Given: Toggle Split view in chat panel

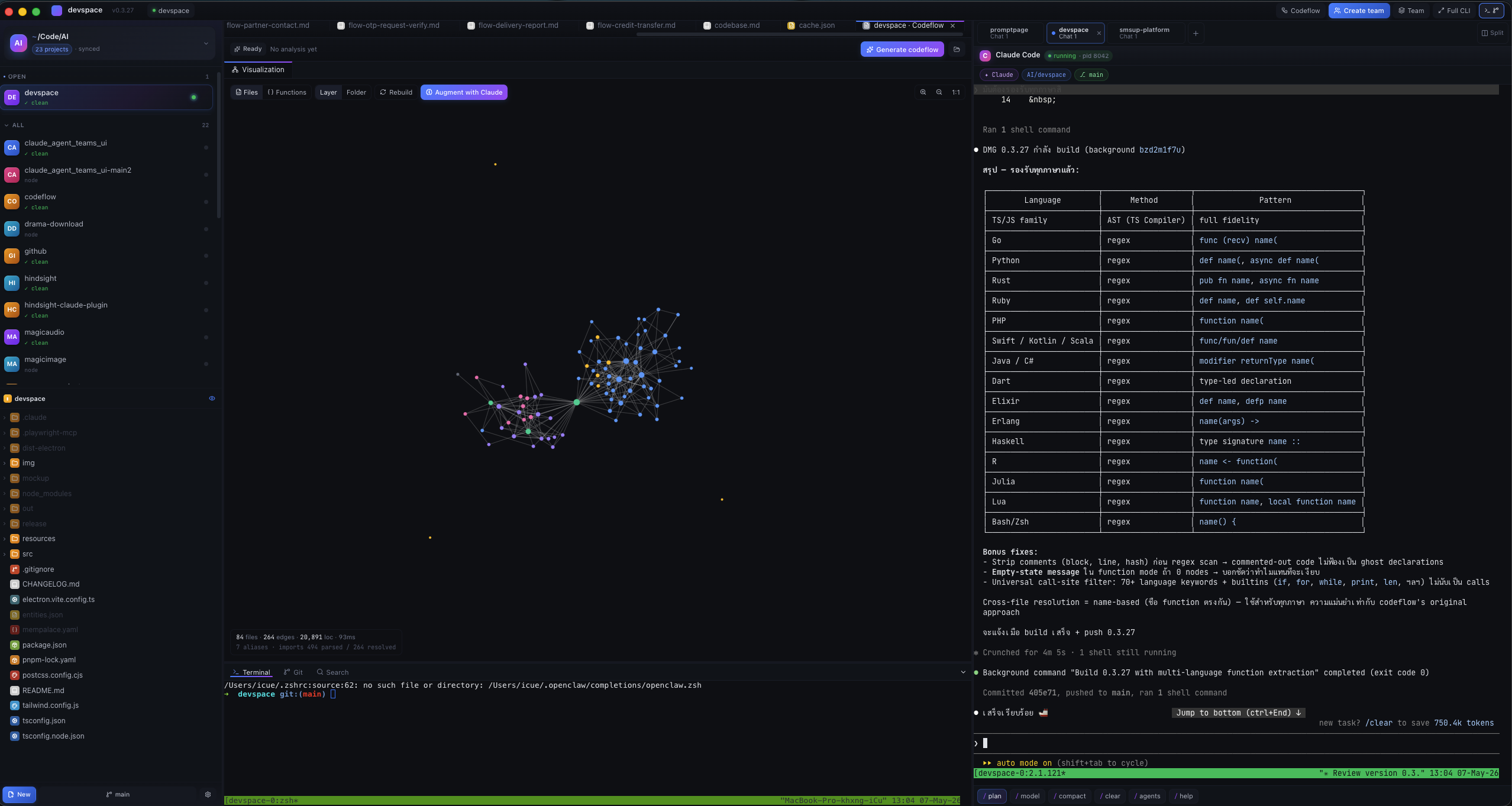Looking at the screenshot, I should 1492,33.
